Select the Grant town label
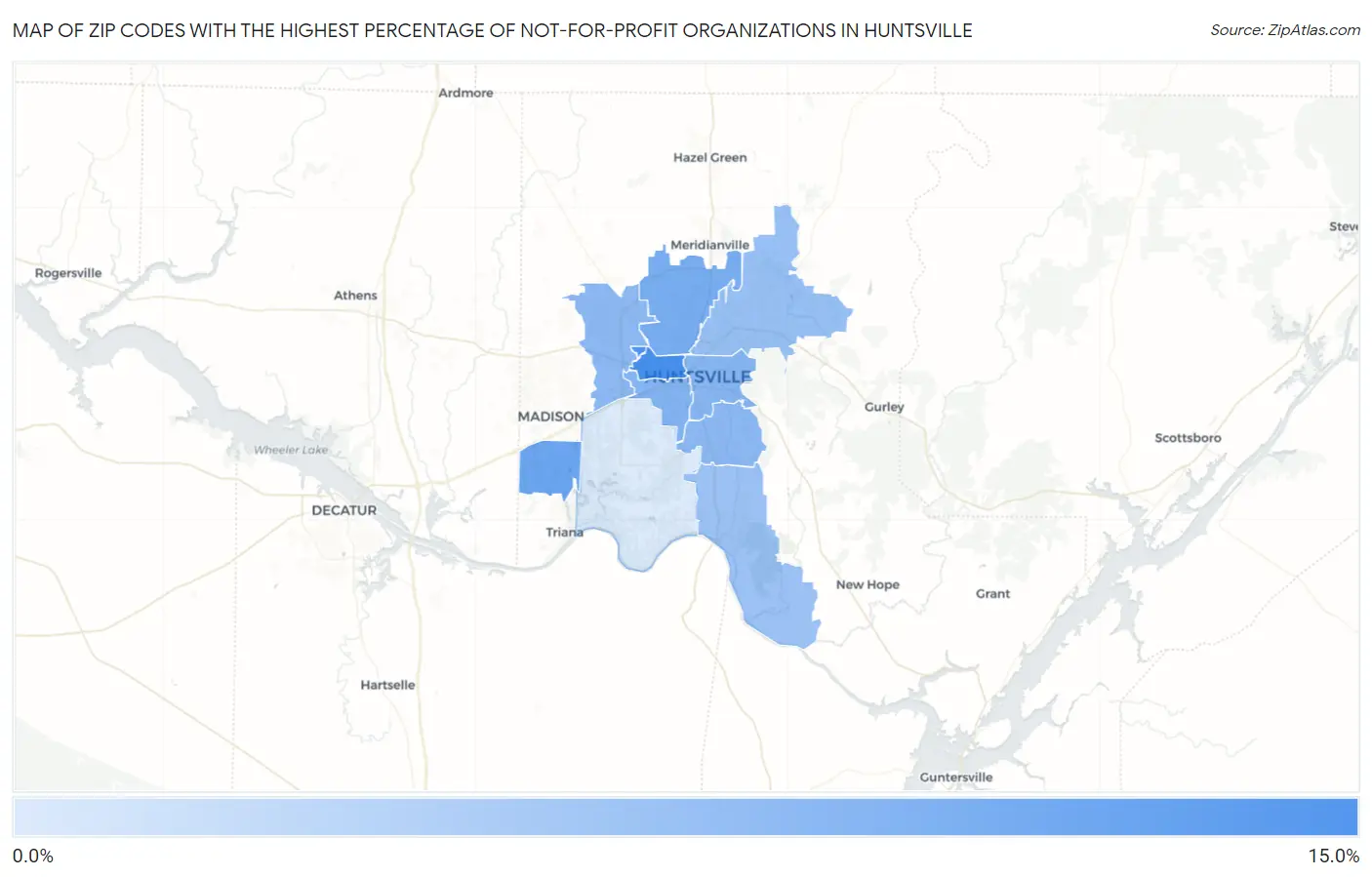The width and height of the screenshot is (1372, 877). tap(992, 593)
